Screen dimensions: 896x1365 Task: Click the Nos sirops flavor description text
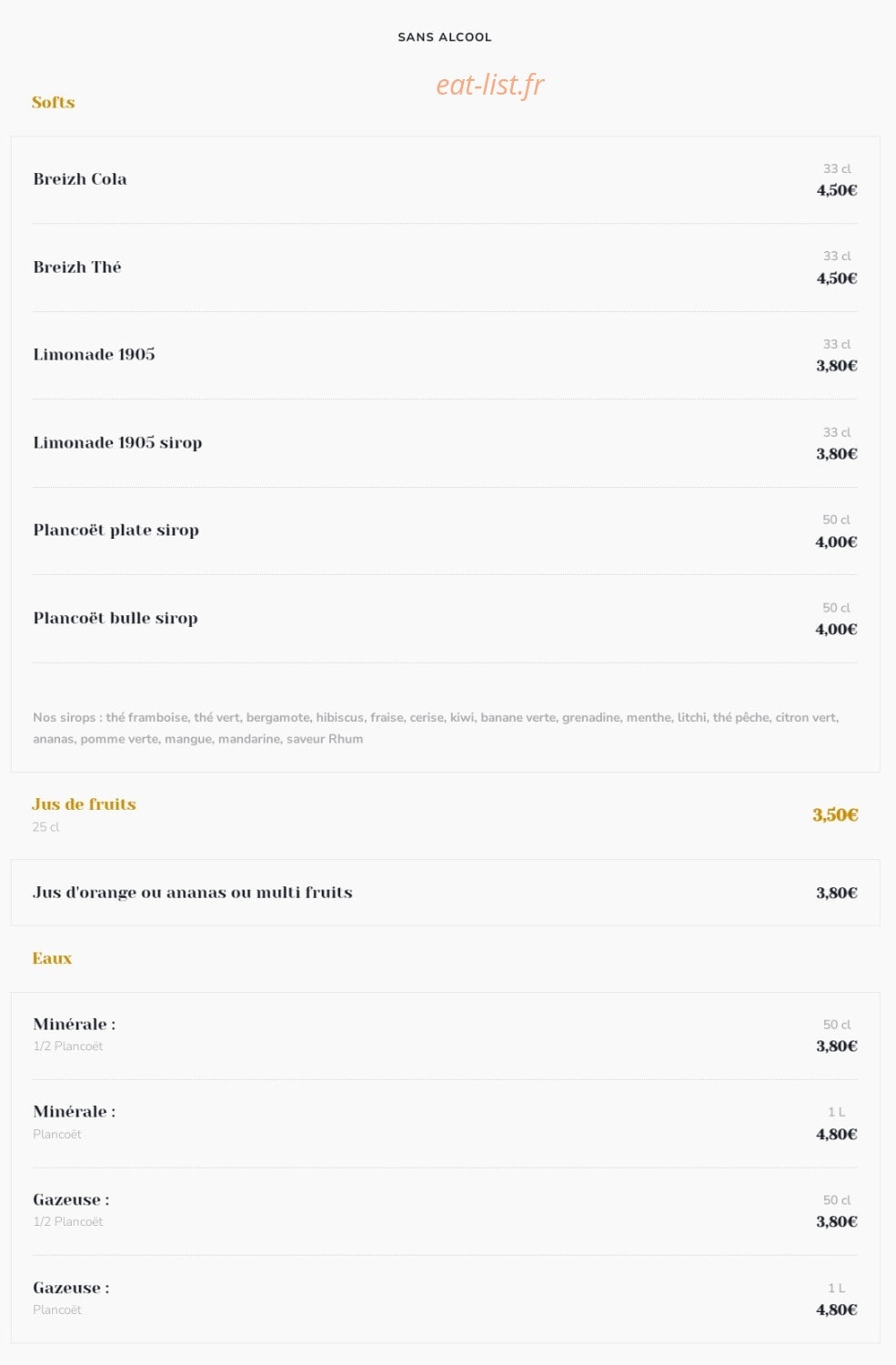click(x=436, y=728)
